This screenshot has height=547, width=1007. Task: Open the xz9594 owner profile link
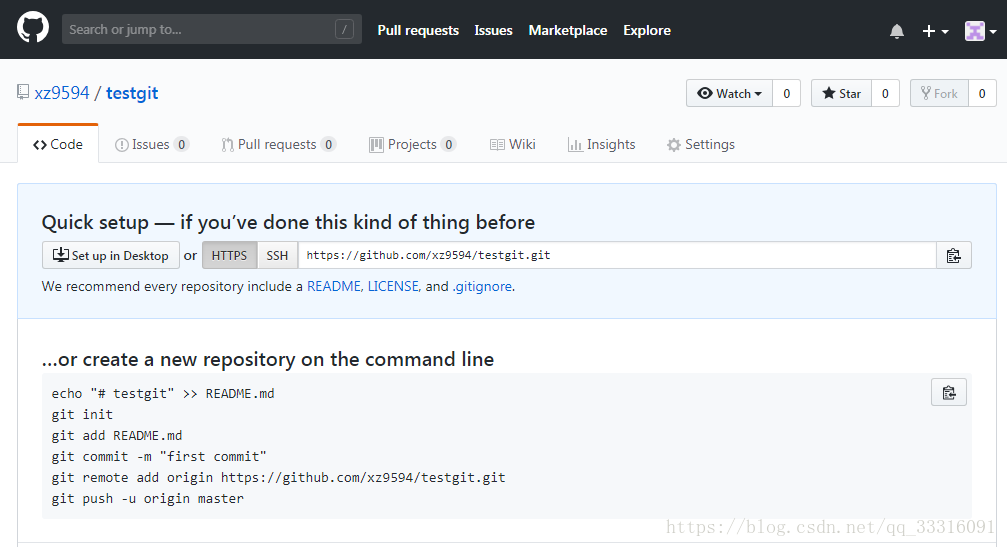click(62, 93)
